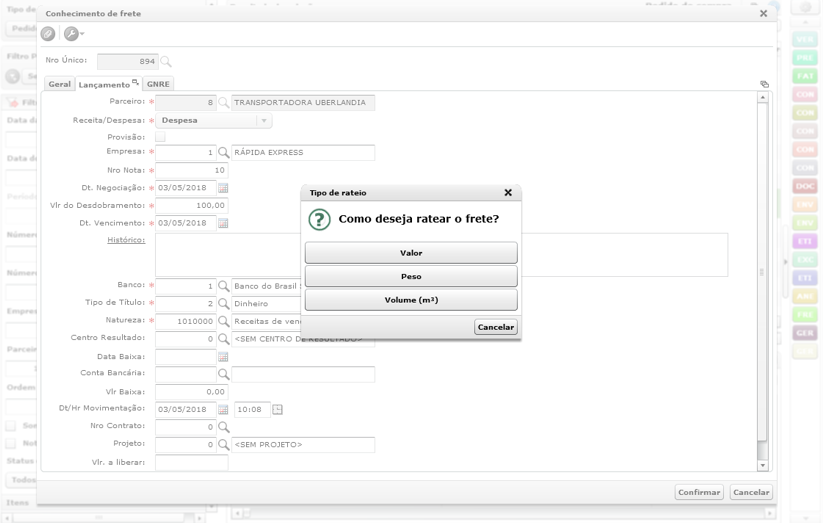The image size is (823, 523).
Task: Click the form scrollbar up arrow
Action: click(763, 97)
